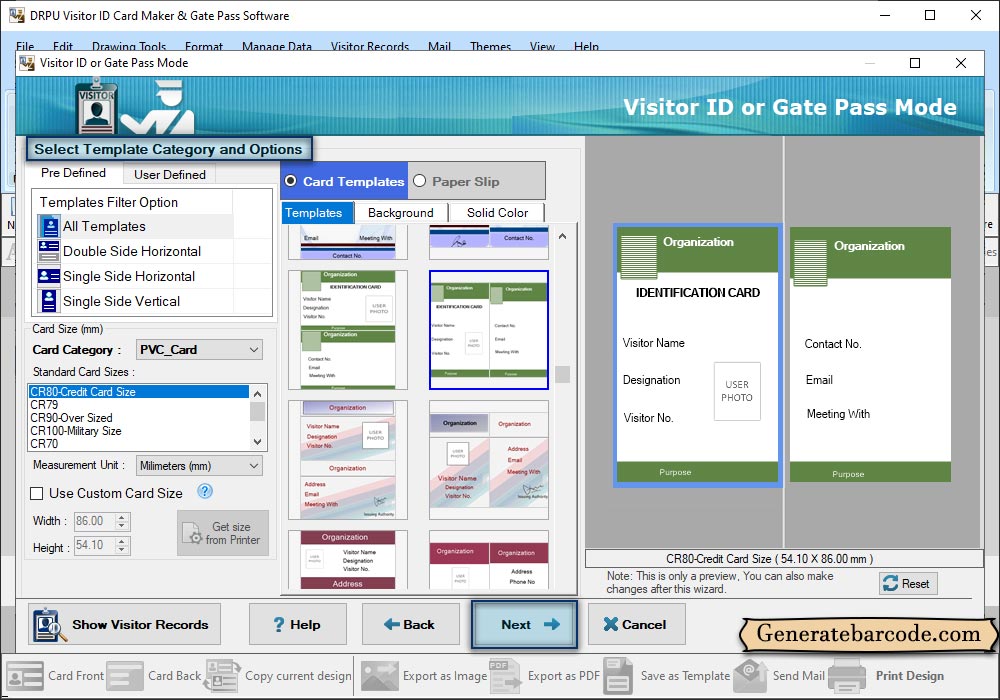Select the maroon Organization Address template thumbnail
The image size is (1000, 700).
click(x=348, y=560)
